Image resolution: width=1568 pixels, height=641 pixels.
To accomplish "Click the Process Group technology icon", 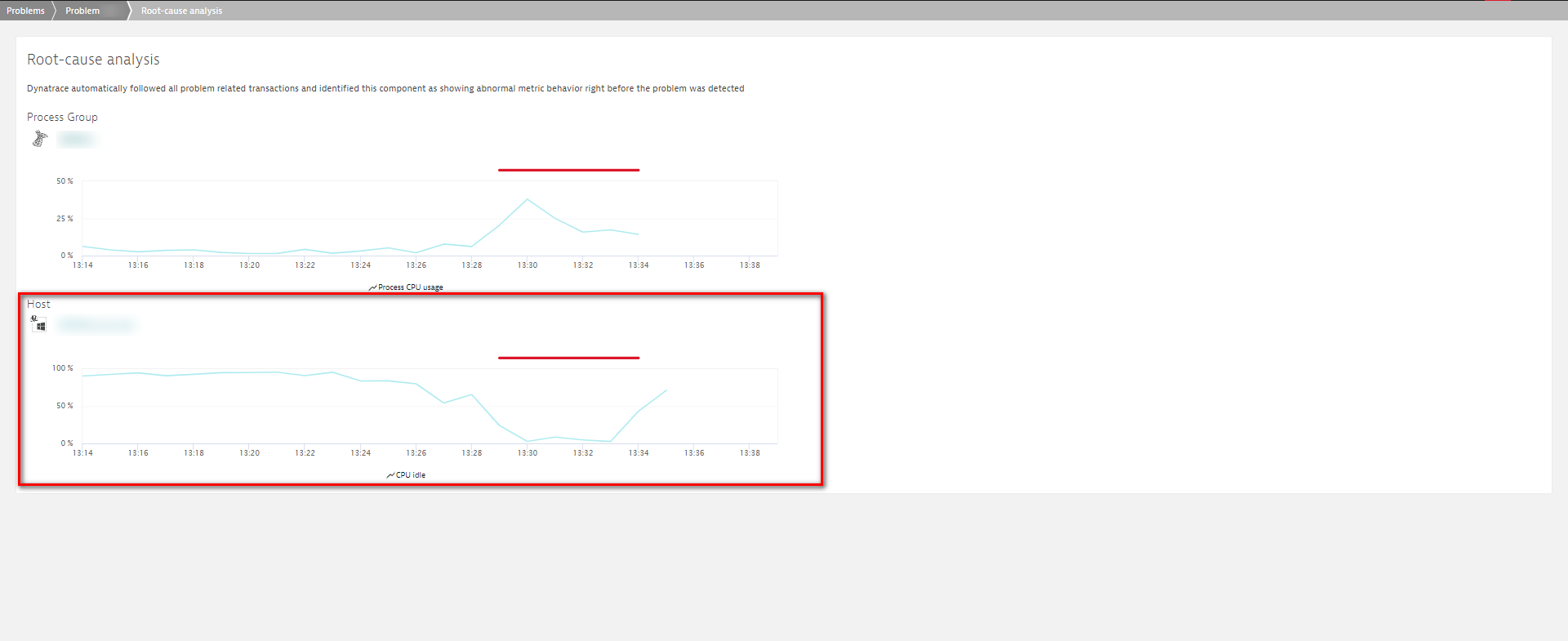I will click(x=39, y=139).
